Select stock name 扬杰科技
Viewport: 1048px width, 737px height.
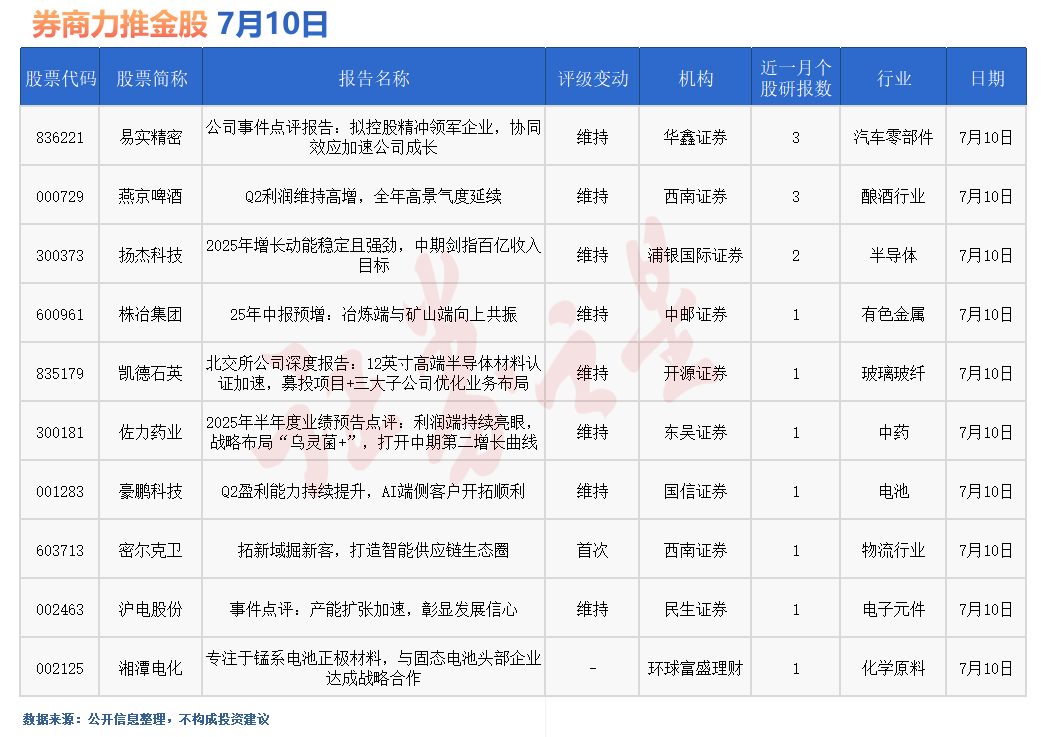point(150,255)
